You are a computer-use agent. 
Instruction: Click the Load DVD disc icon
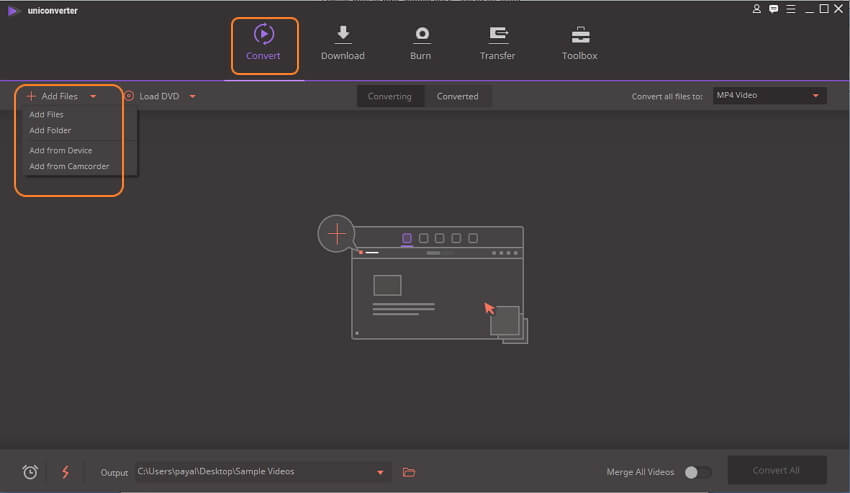tap(129, 96)
